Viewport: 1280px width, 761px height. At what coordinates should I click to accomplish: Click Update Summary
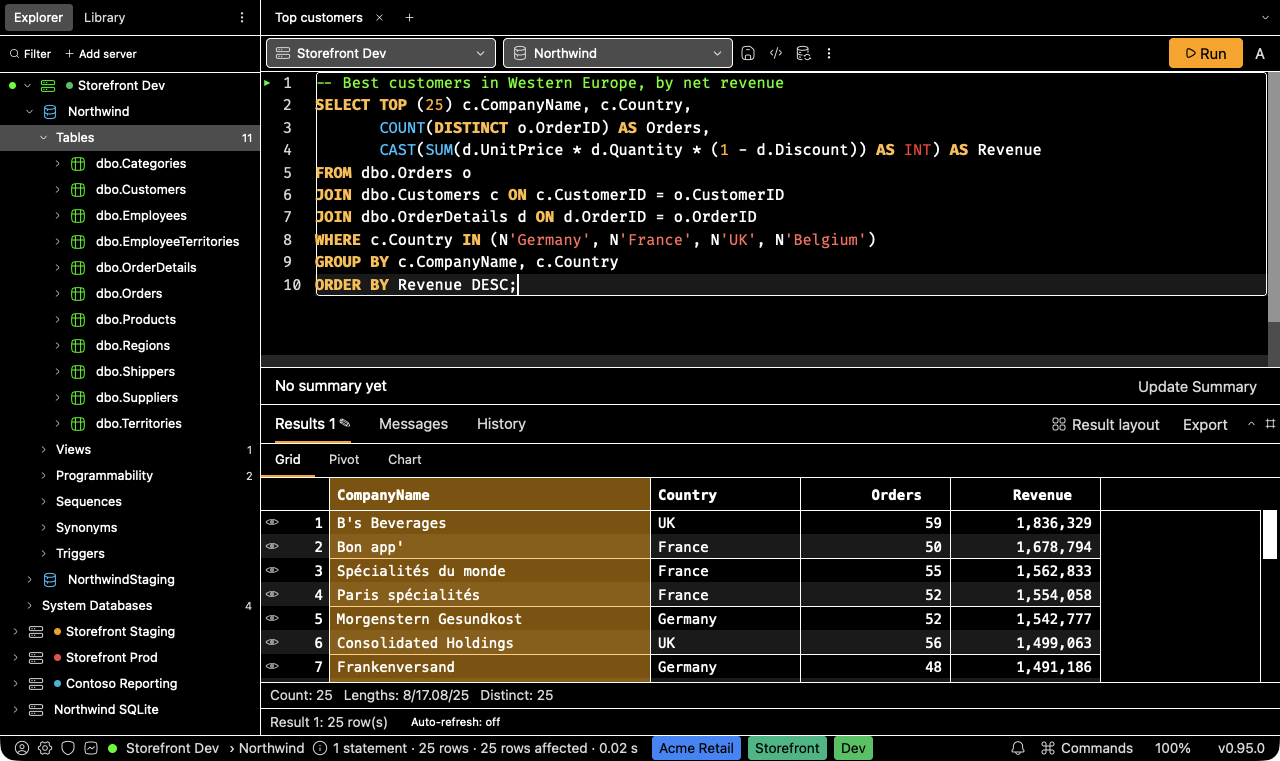click(1197, 387)
